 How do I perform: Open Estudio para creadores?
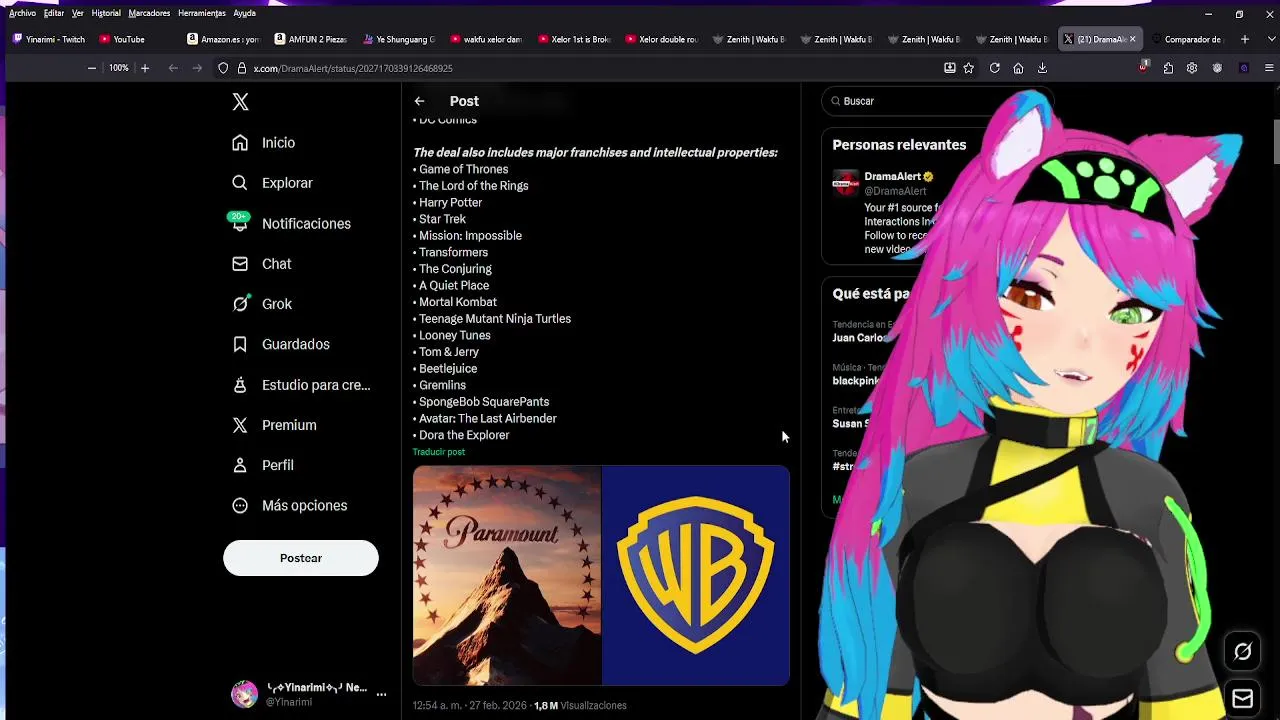[x=301, y=385]
